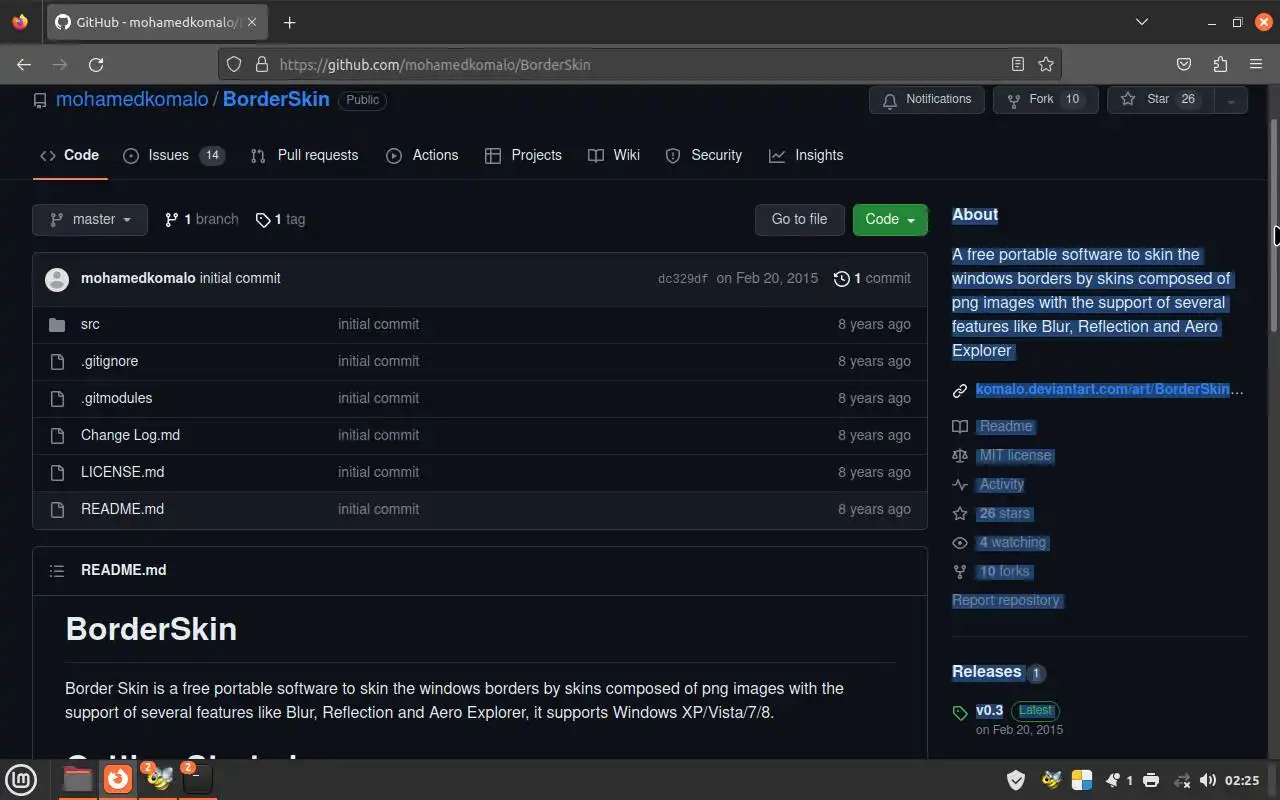
Task: Open README.md in the file list
Action: point(122,509)
